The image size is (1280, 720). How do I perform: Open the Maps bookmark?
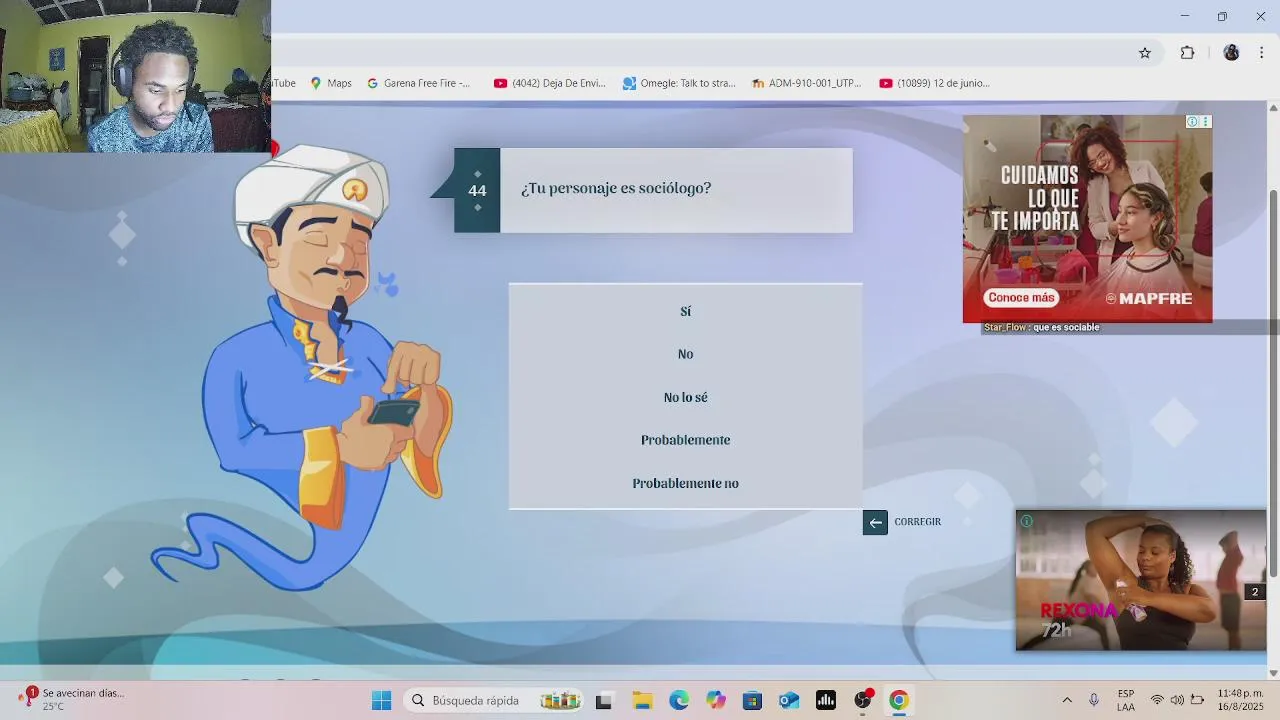[331, 83]
